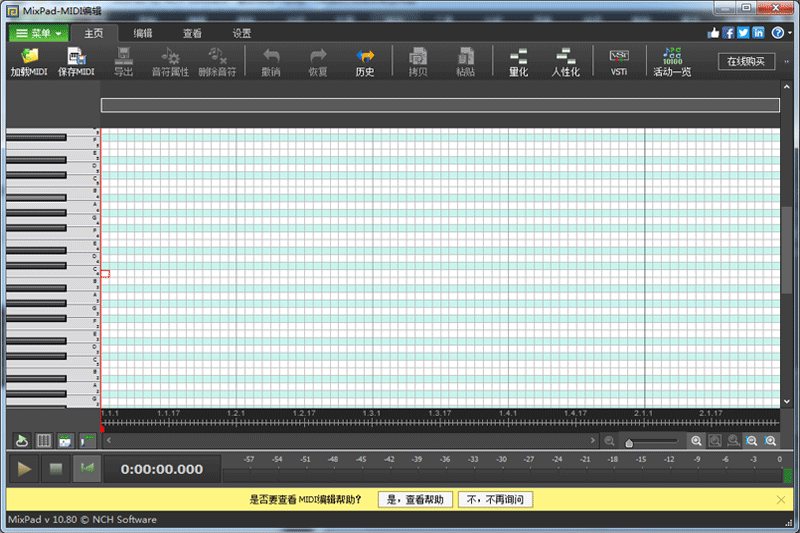Open 活动一览 event list icon
This screenshot has height=533, width=800.
(x=672, y=62)
